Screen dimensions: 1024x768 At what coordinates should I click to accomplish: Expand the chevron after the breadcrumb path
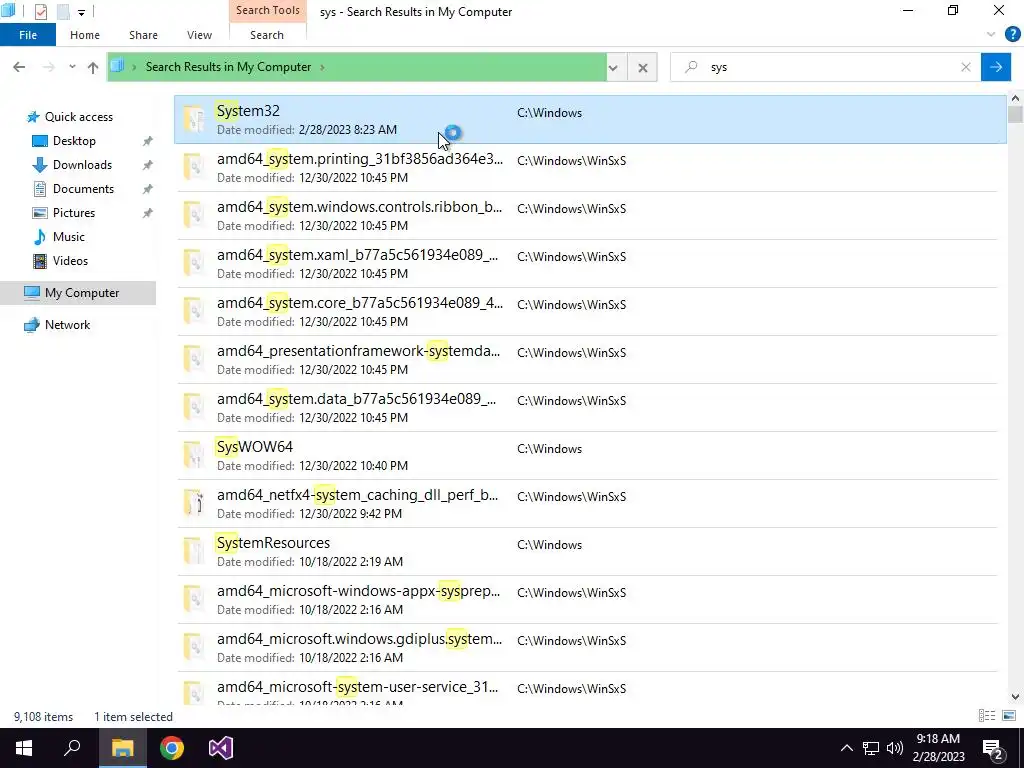pyautogui.click(x=323, y=67)
